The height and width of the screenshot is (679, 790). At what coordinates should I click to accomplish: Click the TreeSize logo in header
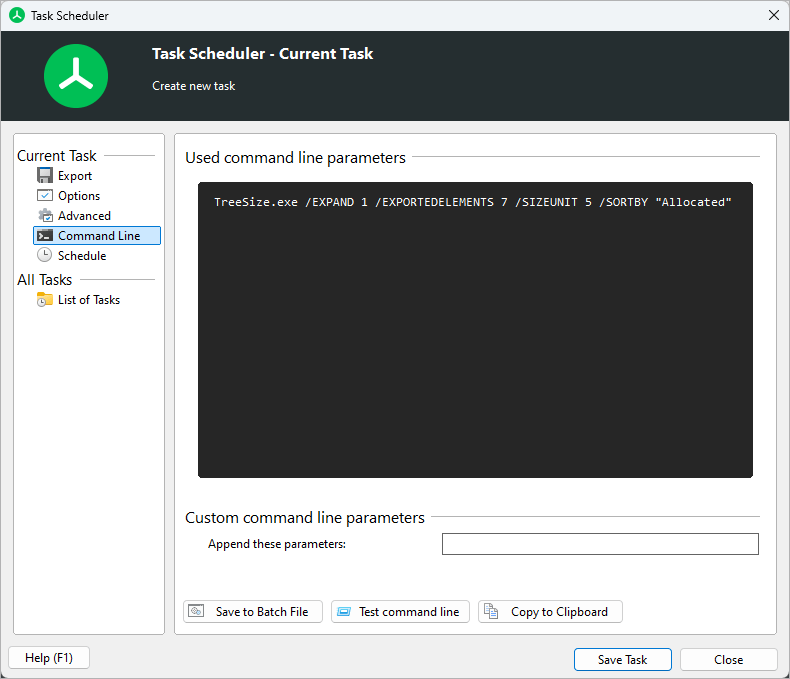point(76,76)
